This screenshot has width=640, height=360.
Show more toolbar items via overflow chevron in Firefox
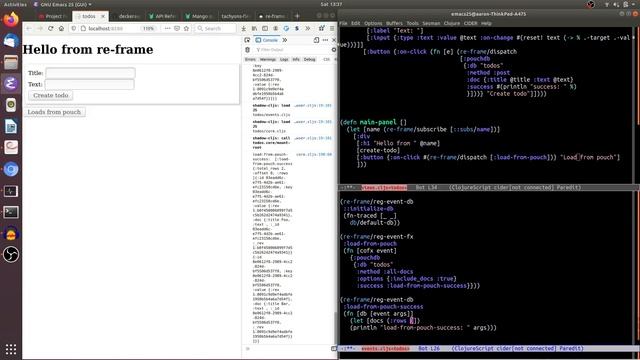(x=308, y=29)
